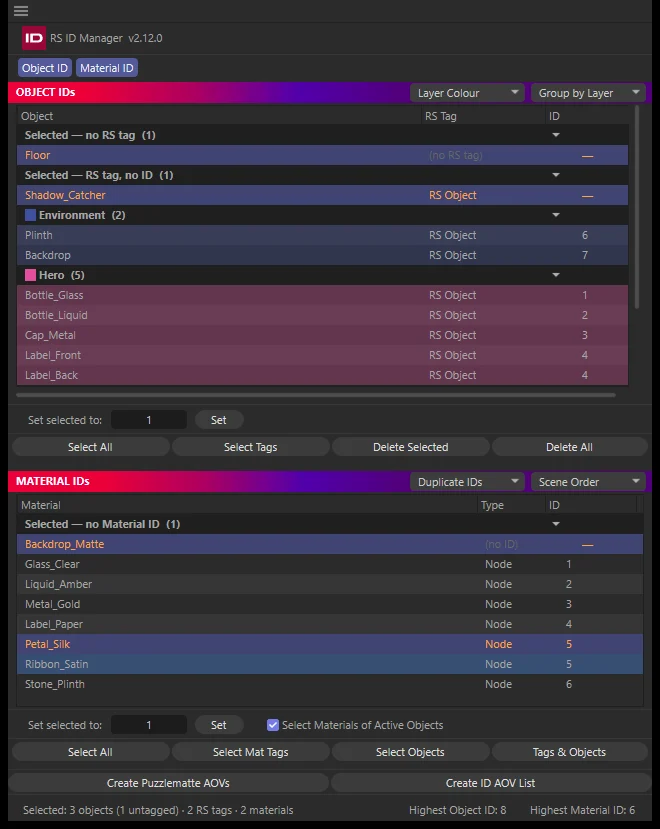This screenshot has width=660, height=829.
Task: Click the Delete Selected button
Action: (411, 447)
